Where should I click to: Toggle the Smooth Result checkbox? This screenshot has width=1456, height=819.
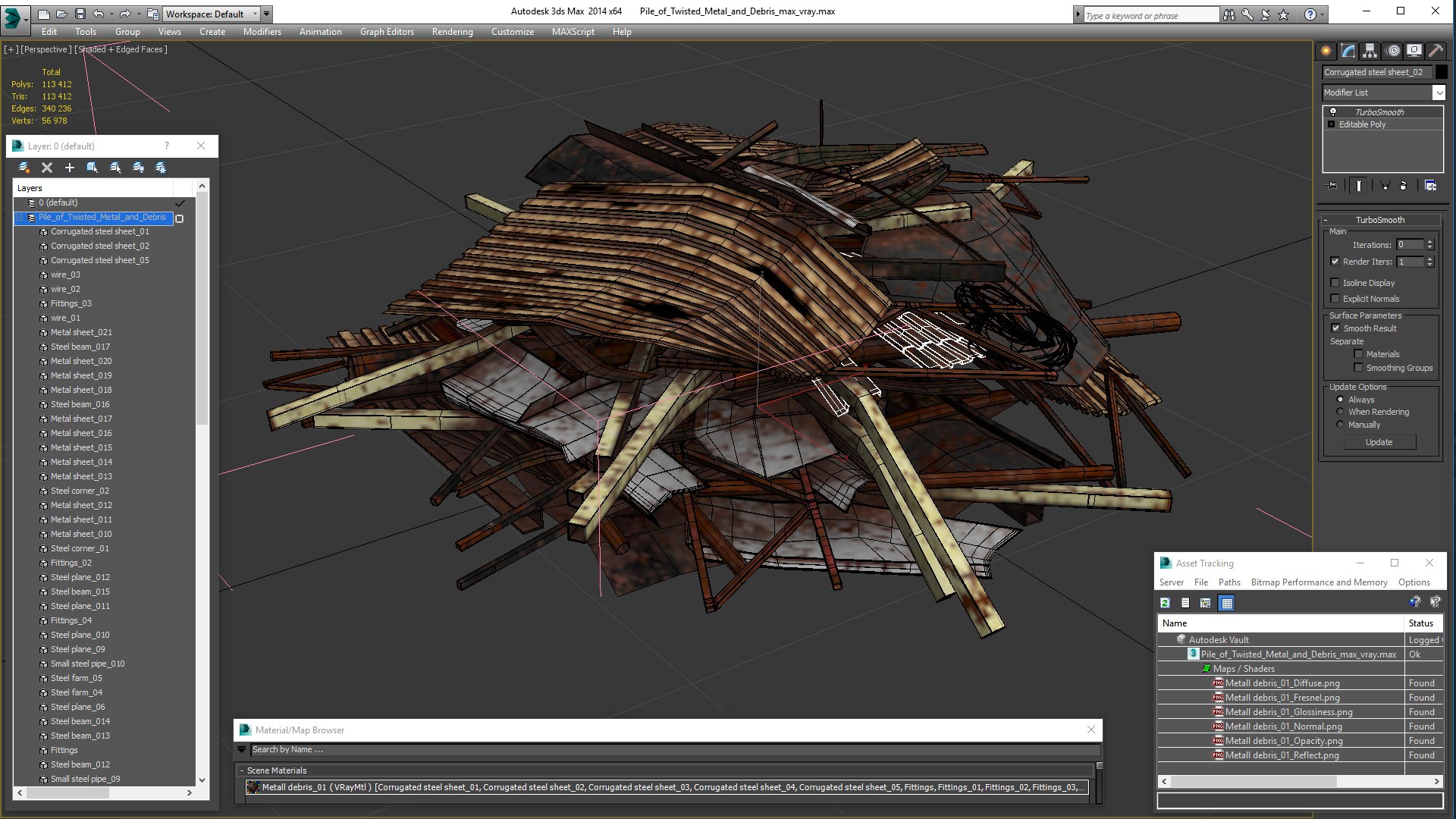pyautogui.click(x=1335, y=328)
